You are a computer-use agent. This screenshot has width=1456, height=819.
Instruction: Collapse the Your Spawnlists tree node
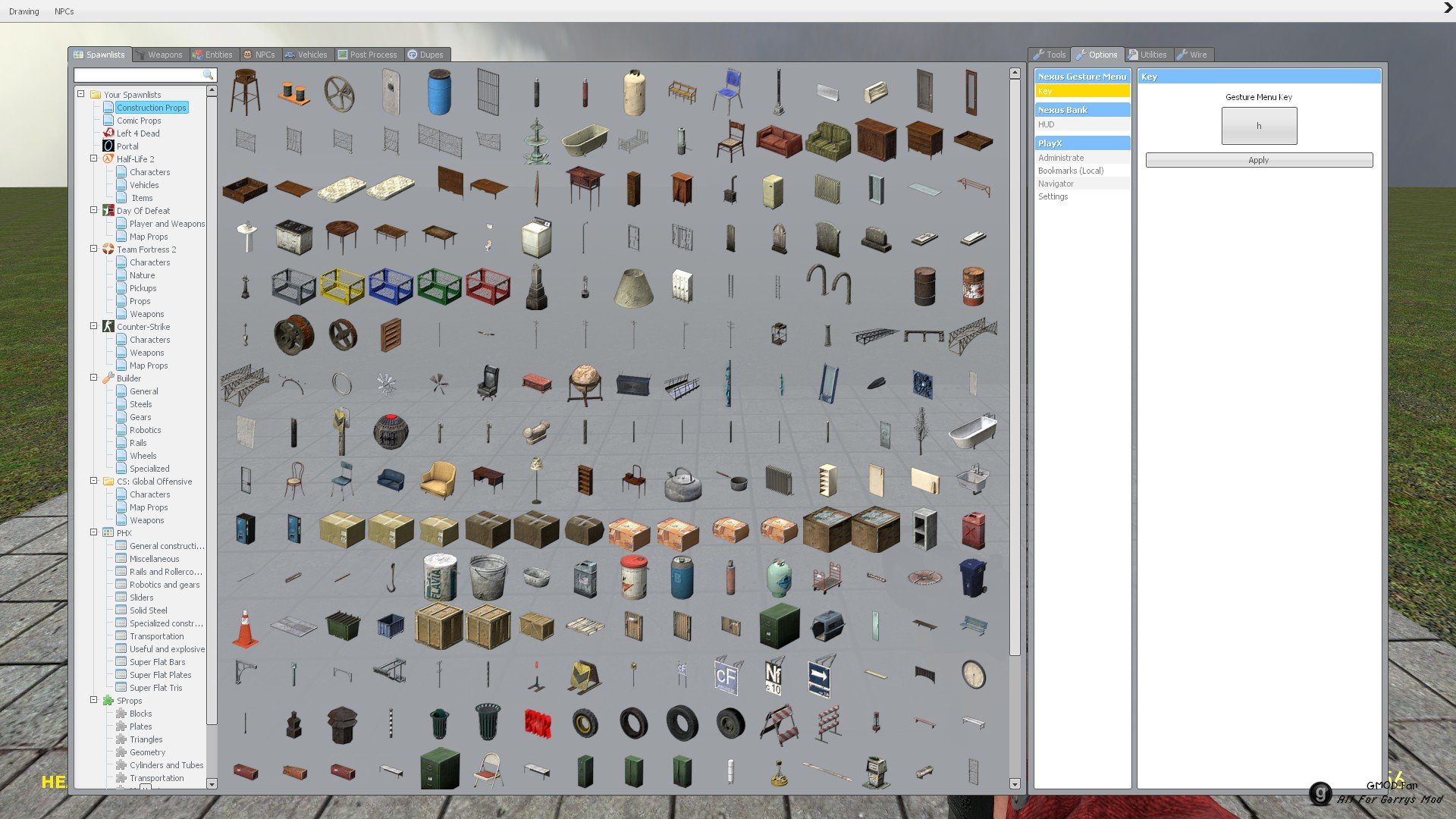click(x=81, y=94)
